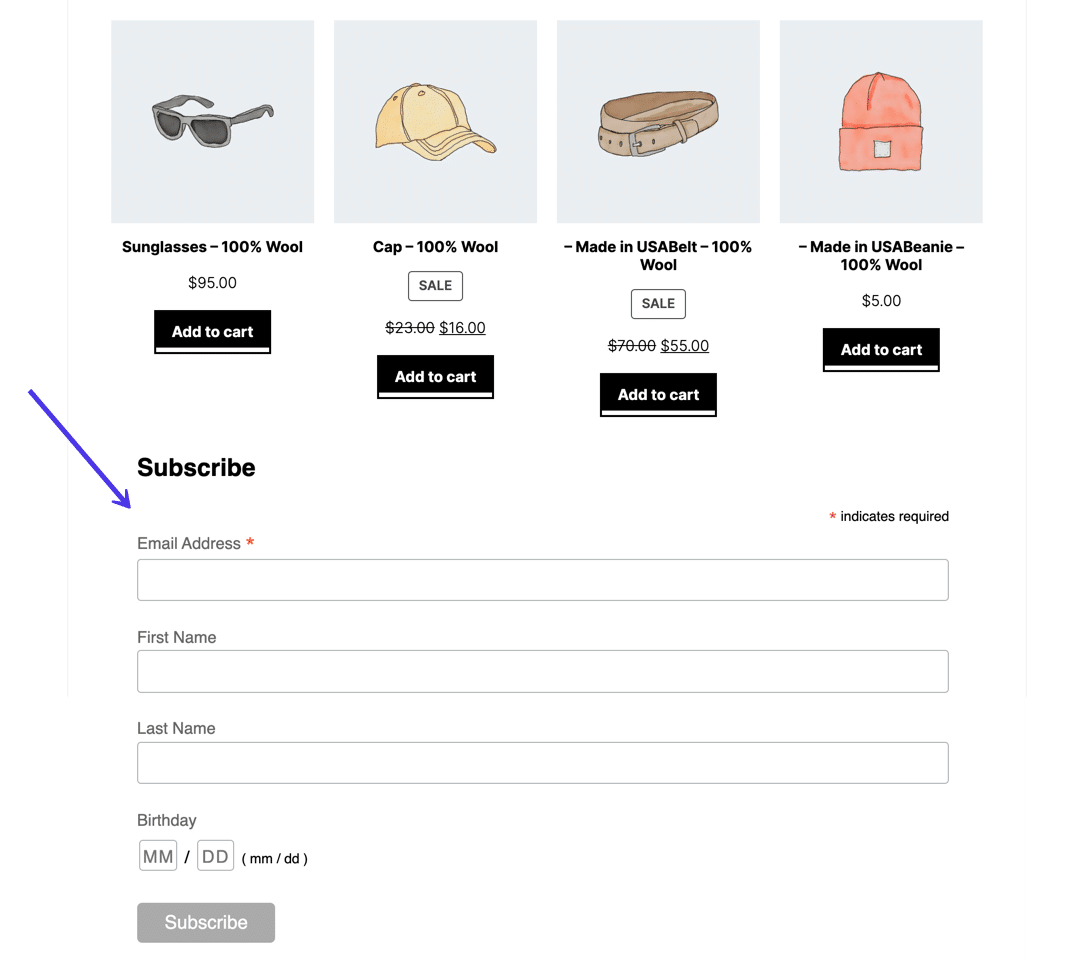
Task: Click the Cap product image
Action: pos(435,120)
